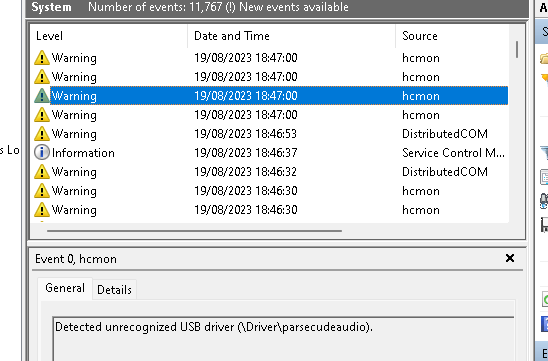The width and height of the screenshot is (548, 361).
Task: Click the warning icon on the 18:46:53 DistributedCOM row
Action: [42, 134]
